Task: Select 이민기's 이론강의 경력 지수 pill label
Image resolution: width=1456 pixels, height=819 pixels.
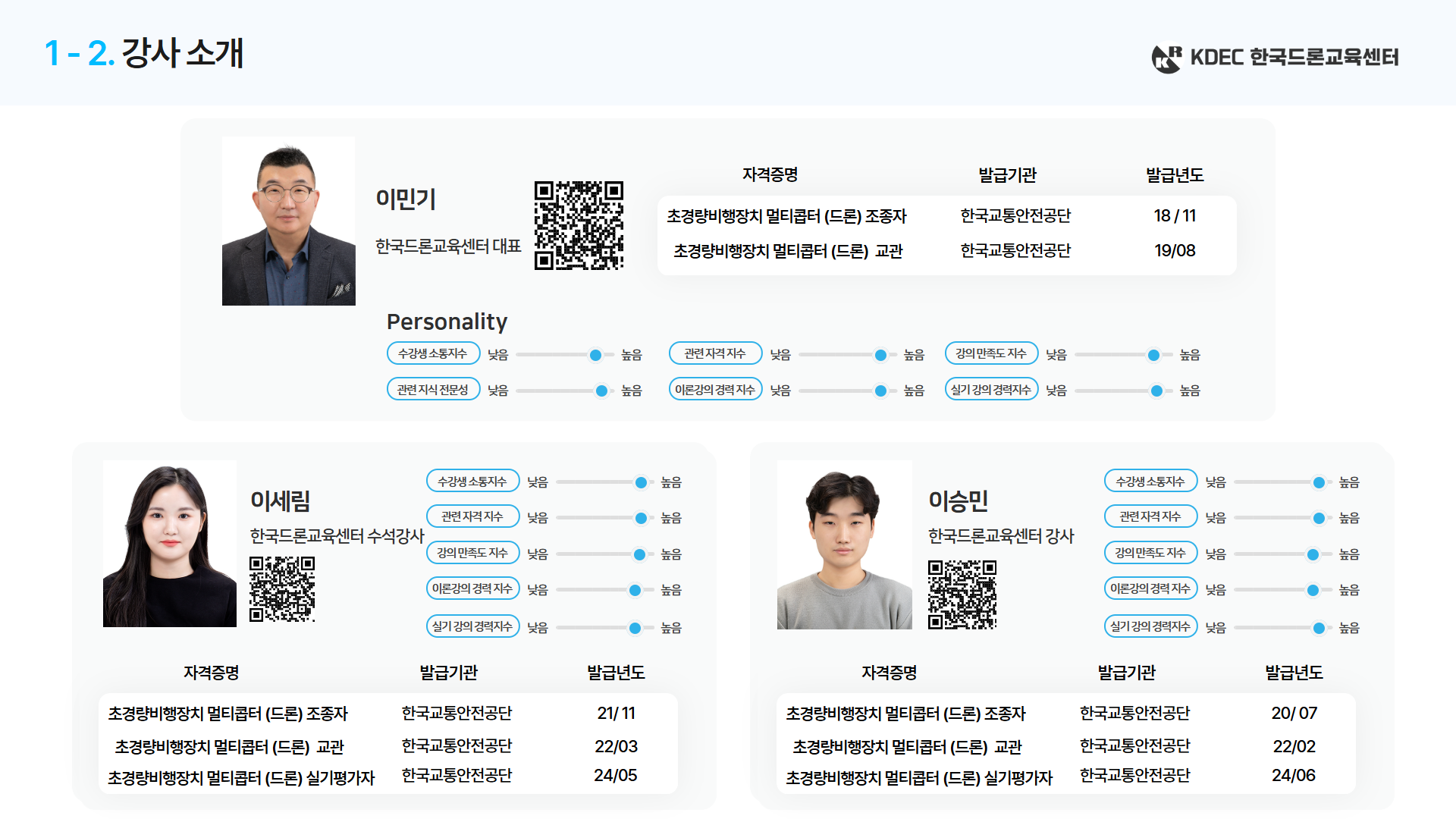Action: (715, 389)
